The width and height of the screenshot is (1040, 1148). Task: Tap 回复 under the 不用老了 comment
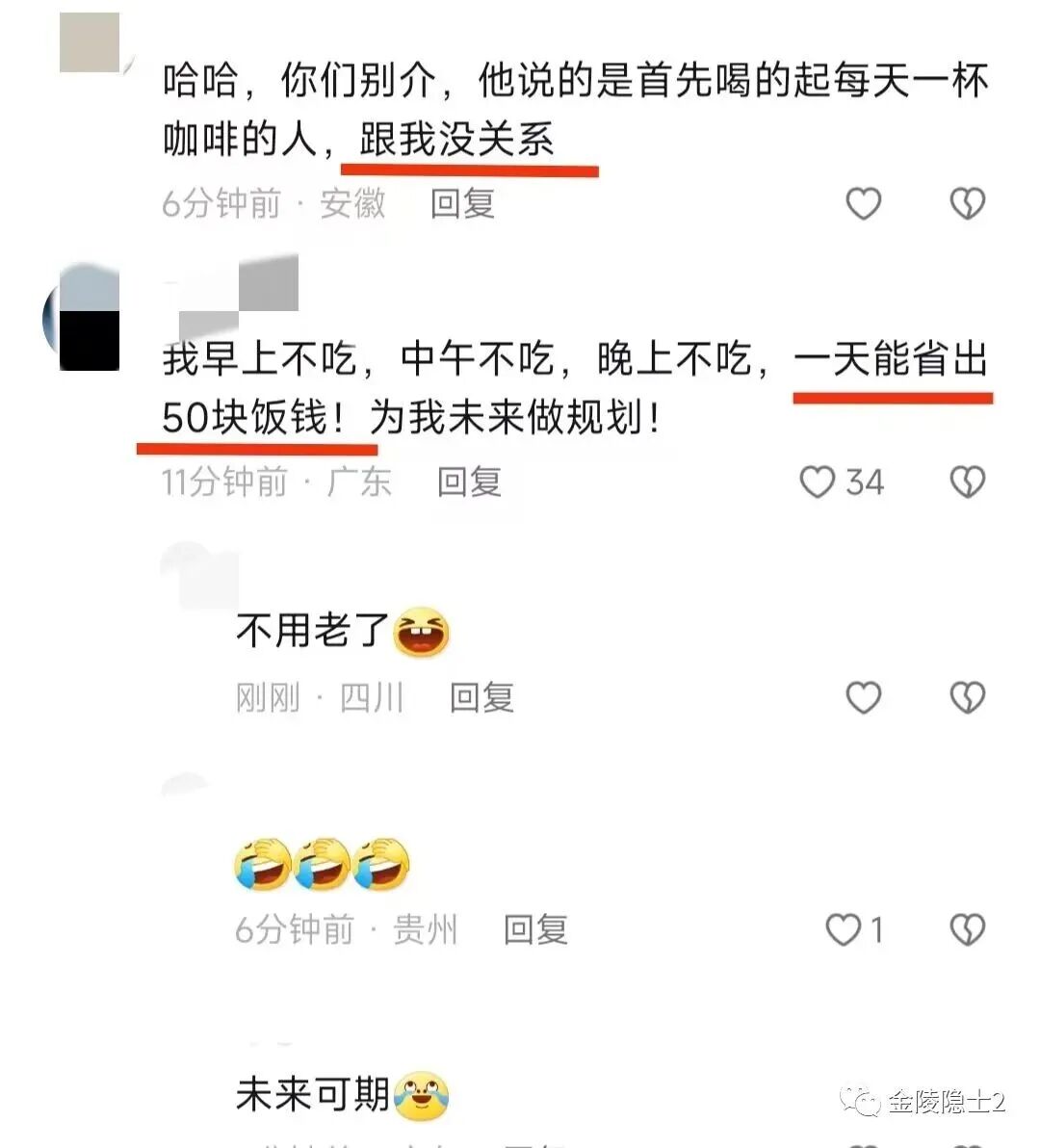tap(481, 697)
